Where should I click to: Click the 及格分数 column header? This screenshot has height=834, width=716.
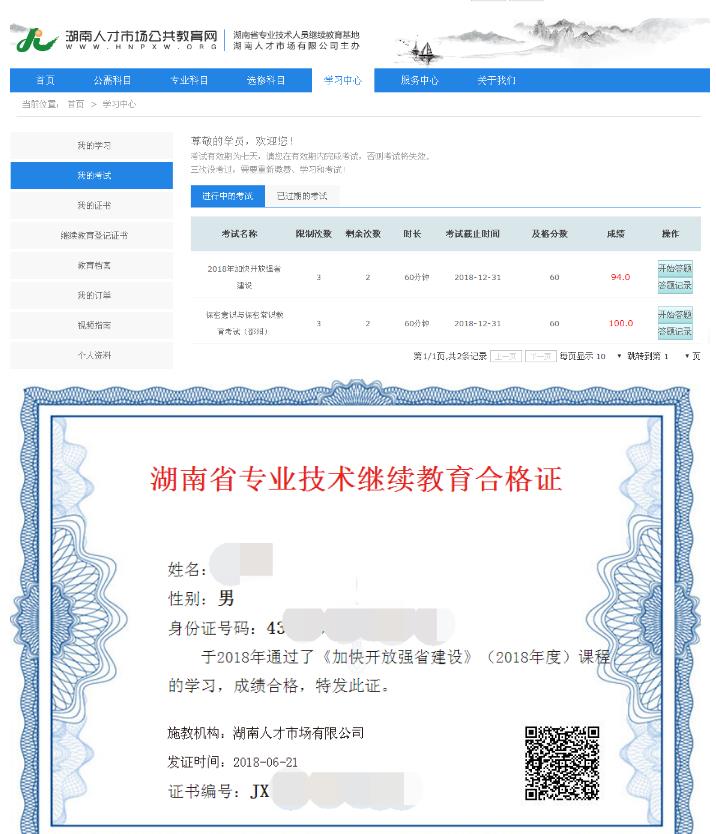click(x=550, y=234)
